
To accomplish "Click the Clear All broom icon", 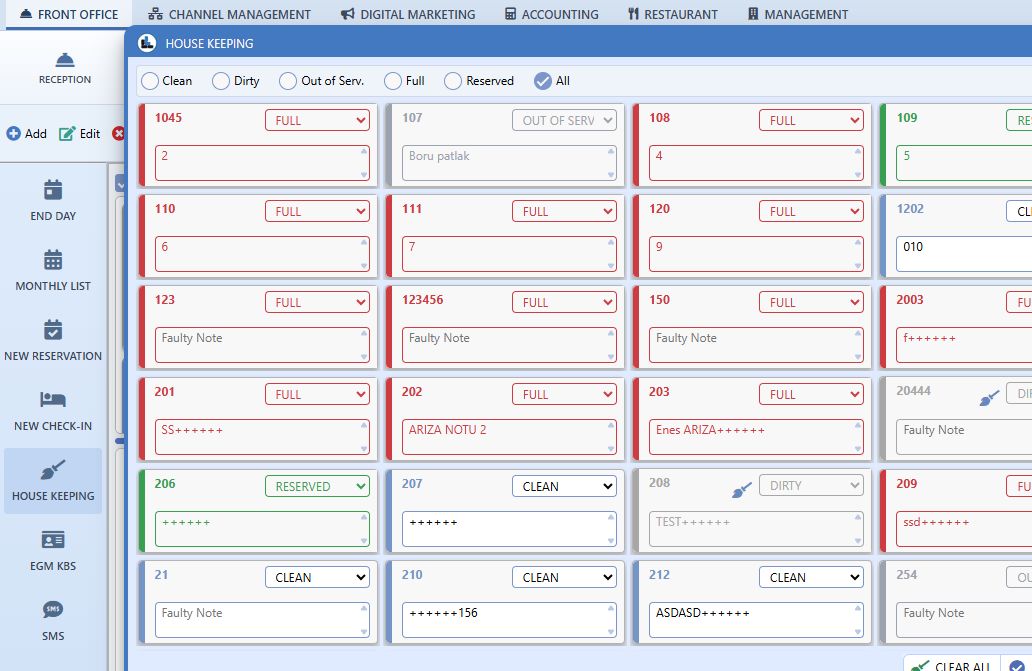I will click(919, 666).
